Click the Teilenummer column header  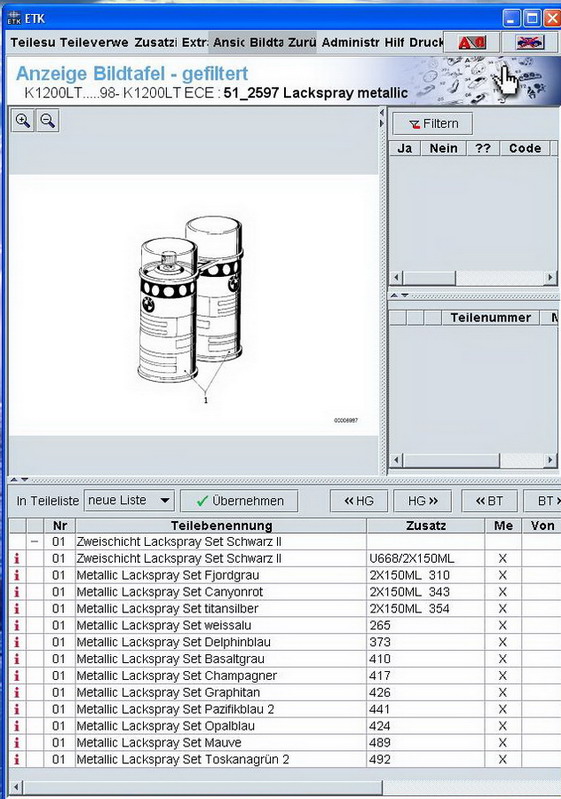pyautogui.click(x=490, y=318)
